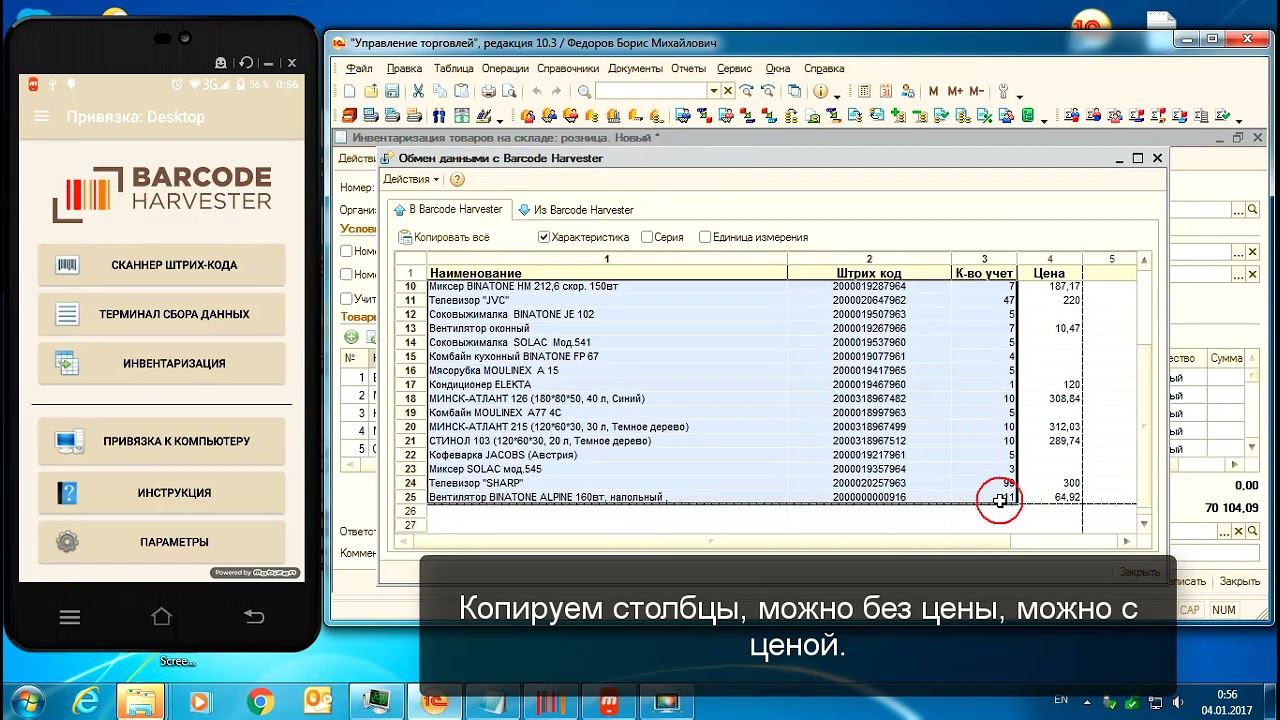
Task: Open ПАРАМЕТРЫ settings on phone
Action: [161, 542]
